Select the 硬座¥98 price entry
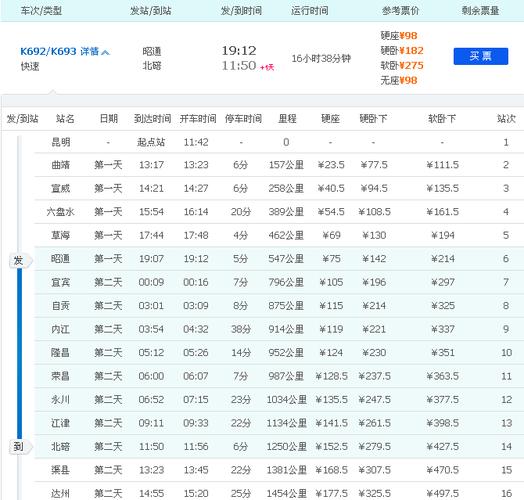524x500 pixels. (x=399, y=35)
